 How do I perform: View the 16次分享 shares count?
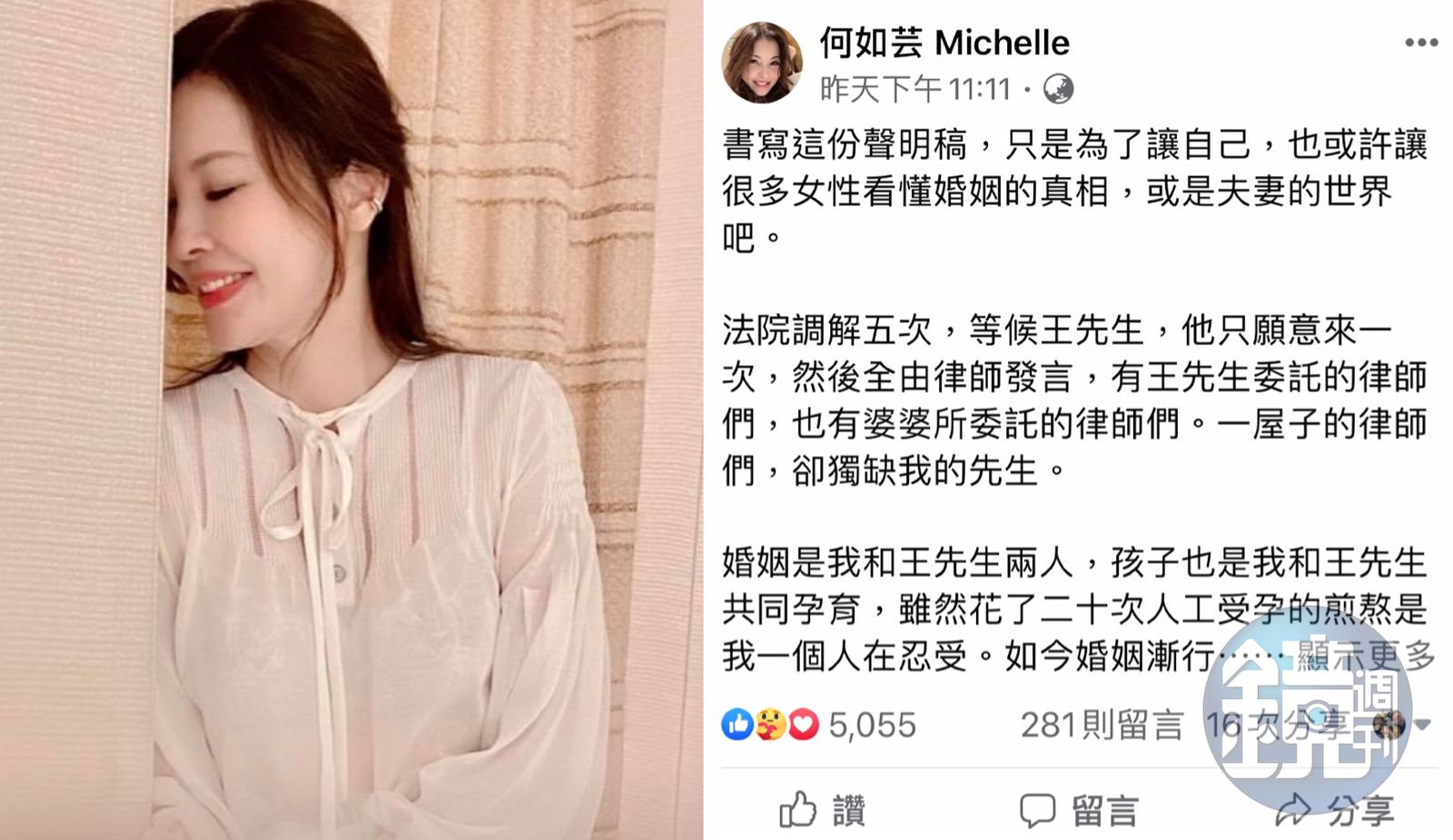(1276, 726)
